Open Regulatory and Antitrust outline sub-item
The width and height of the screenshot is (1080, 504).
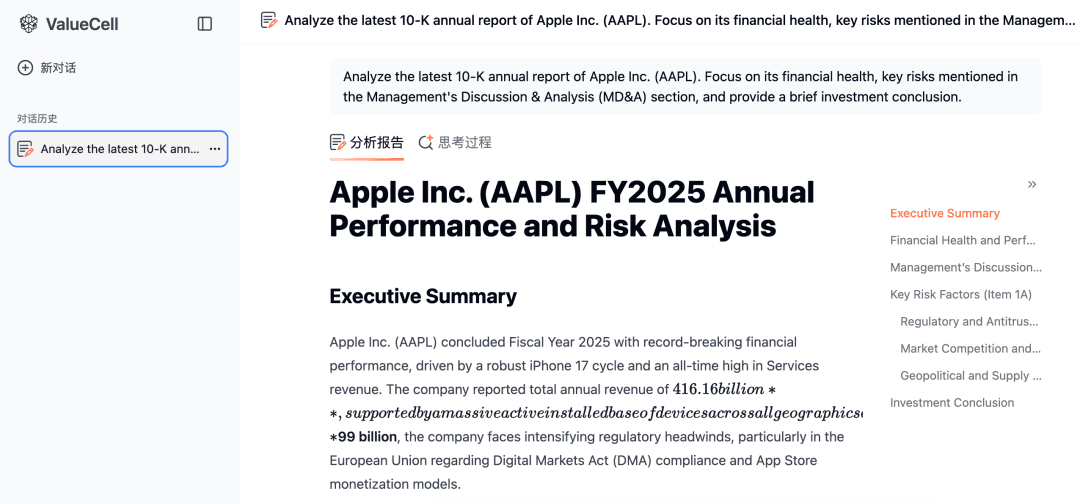969,322
